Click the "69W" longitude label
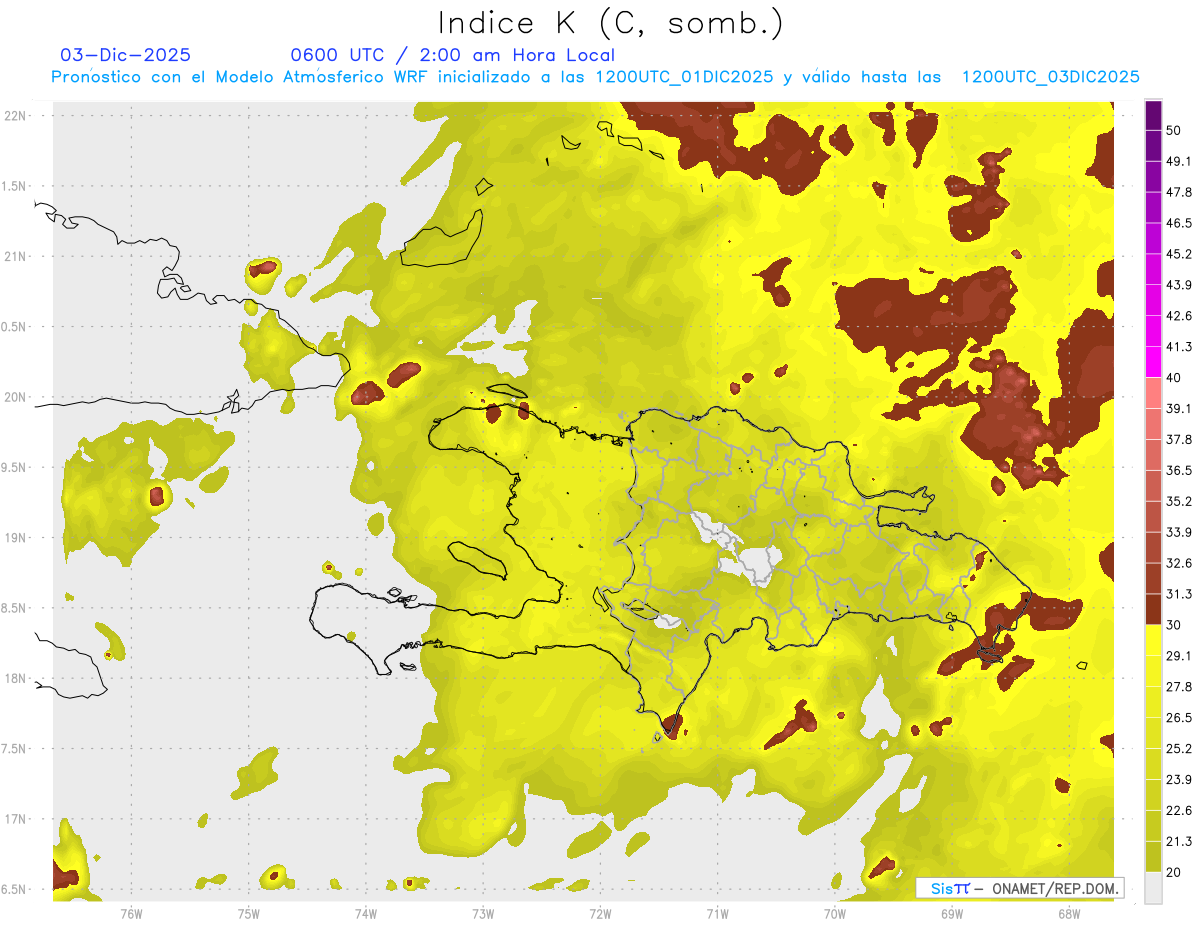The width and height of the screenshot is (1200, 927). click(x=952, y=913)
